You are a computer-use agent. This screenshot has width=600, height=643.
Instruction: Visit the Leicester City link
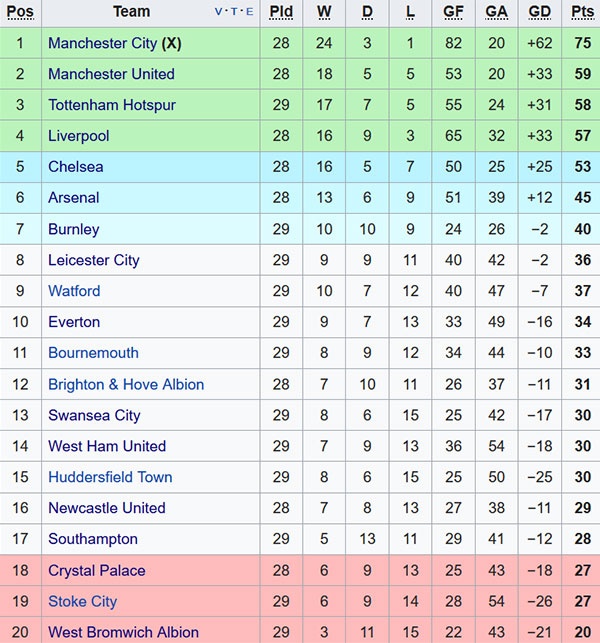pos(93,260)
